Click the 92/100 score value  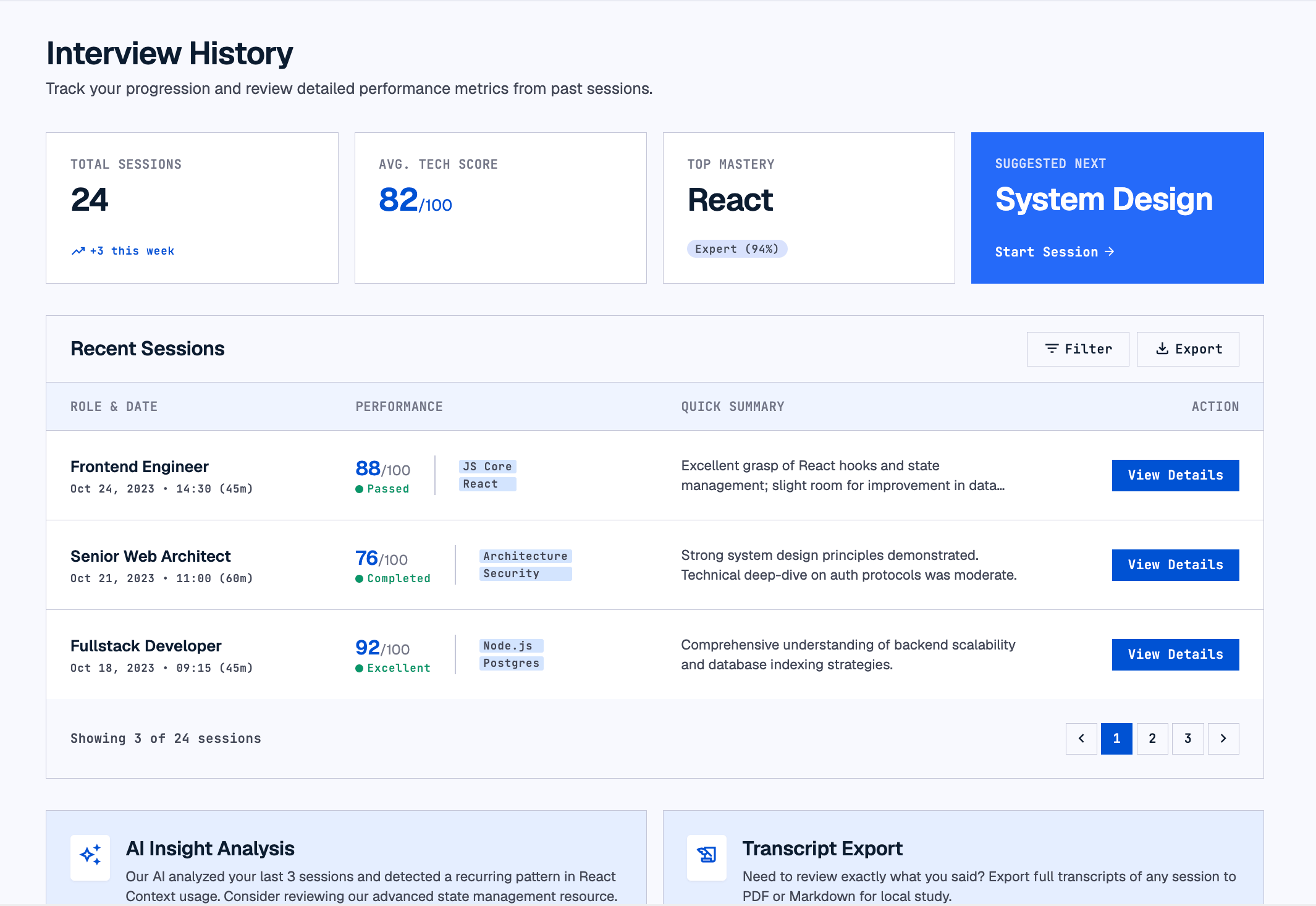click(x=382, y=648)
